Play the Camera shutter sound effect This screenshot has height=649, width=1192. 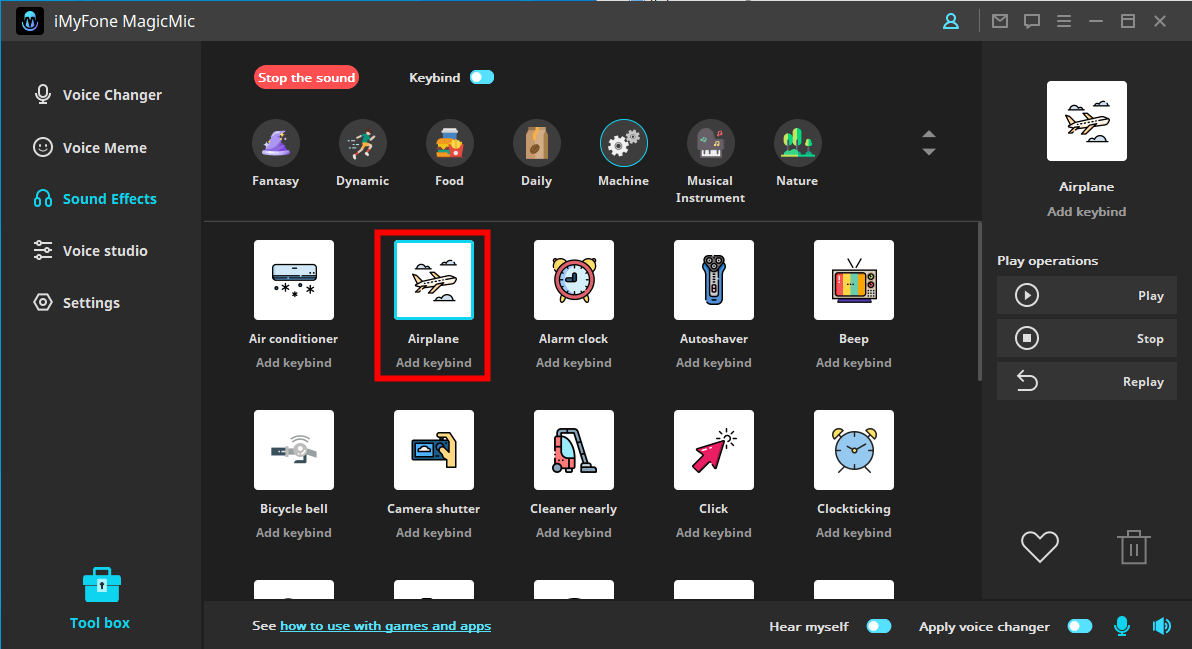[433, 450]
